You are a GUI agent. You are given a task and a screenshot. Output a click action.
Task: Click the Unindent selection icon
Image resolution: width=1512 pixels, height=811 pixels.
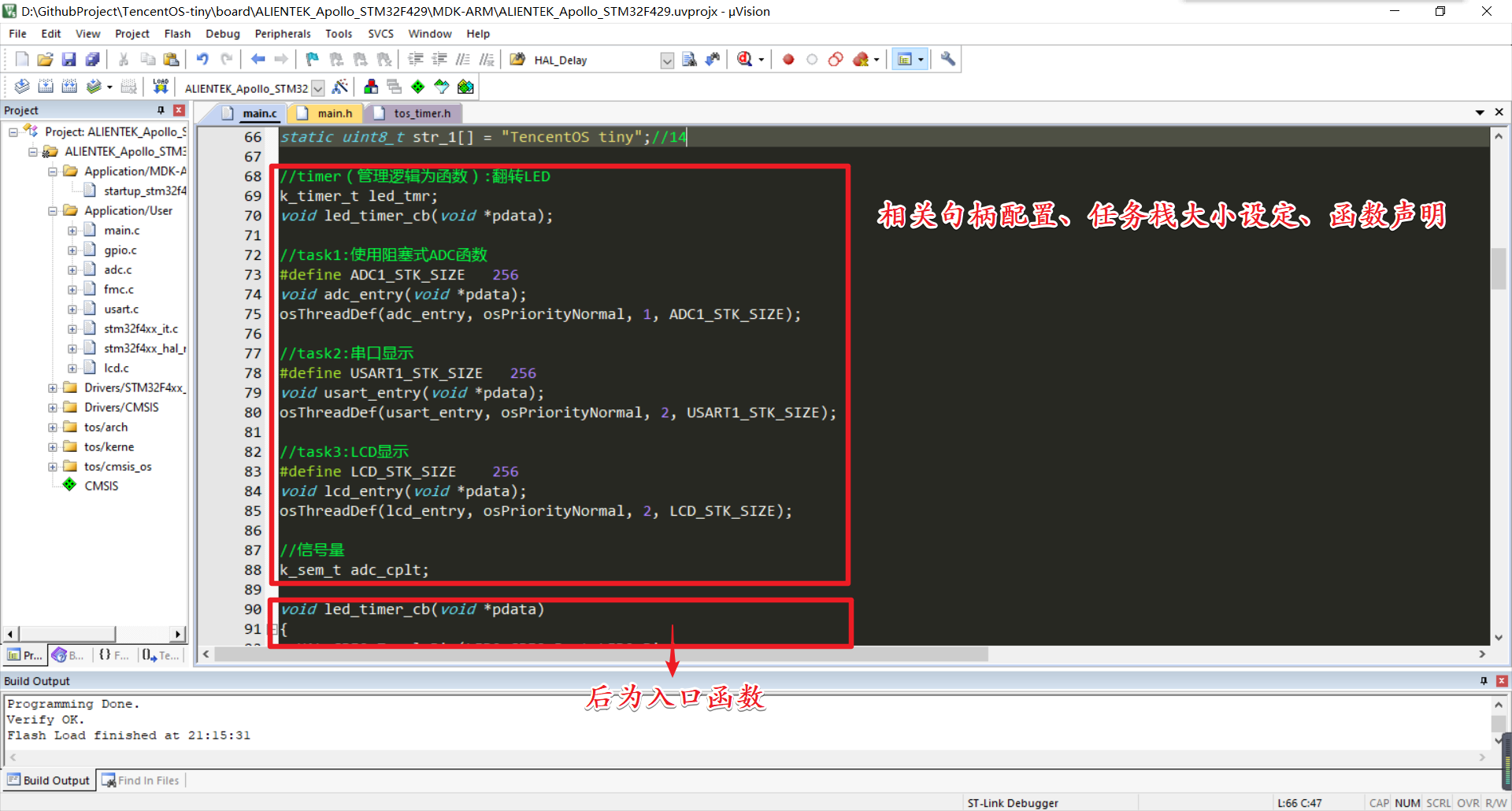coord(439,59)
